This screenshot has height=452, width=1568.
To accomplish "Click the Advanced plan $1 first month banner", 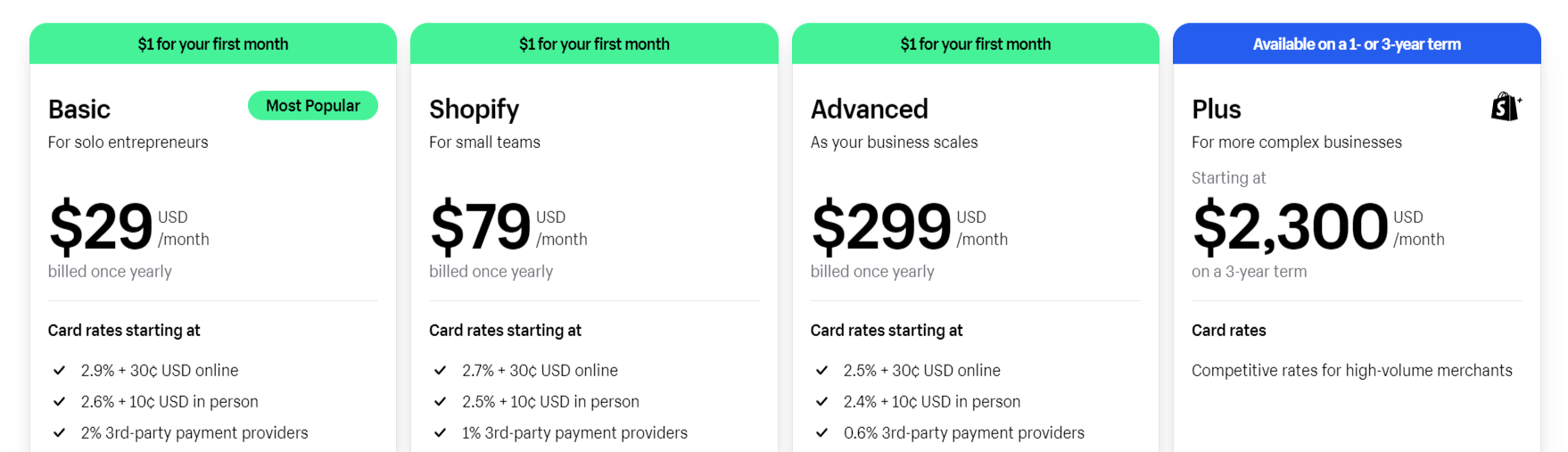I will pyautogui.click(x=975, y=44).
